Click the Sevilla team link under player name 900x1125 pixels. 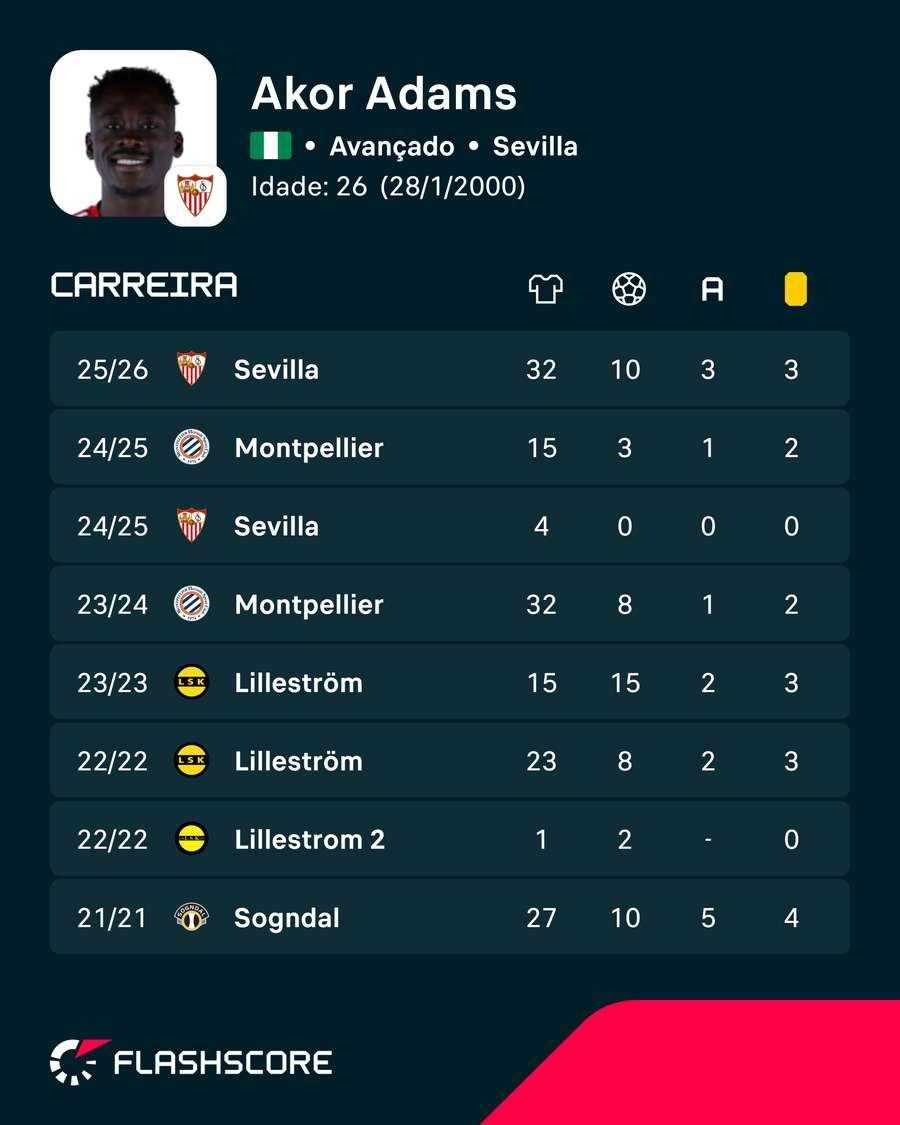535,146
